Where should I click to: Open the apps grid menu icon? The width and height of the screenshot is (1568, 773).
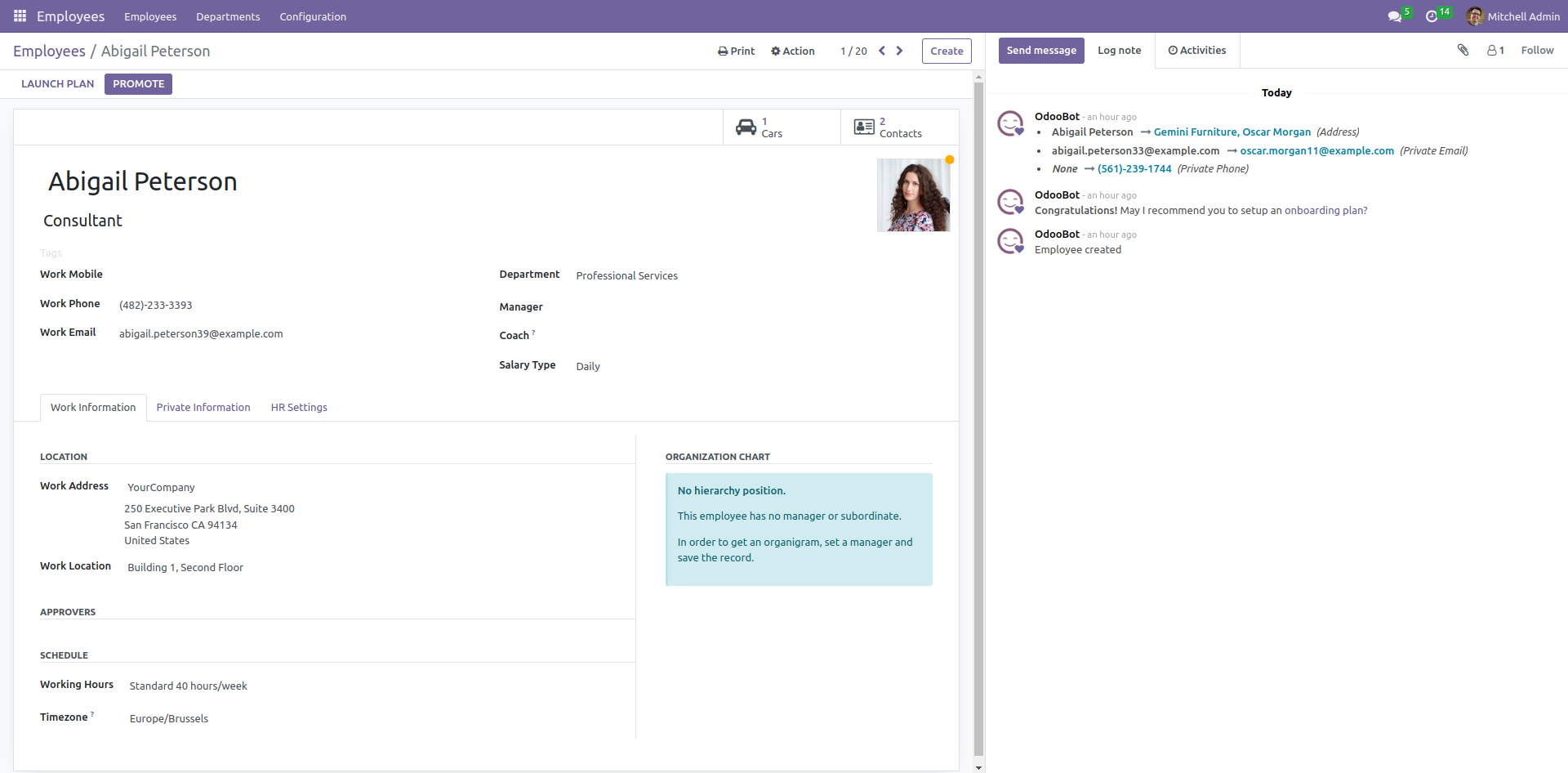click(x=20, y=16)
